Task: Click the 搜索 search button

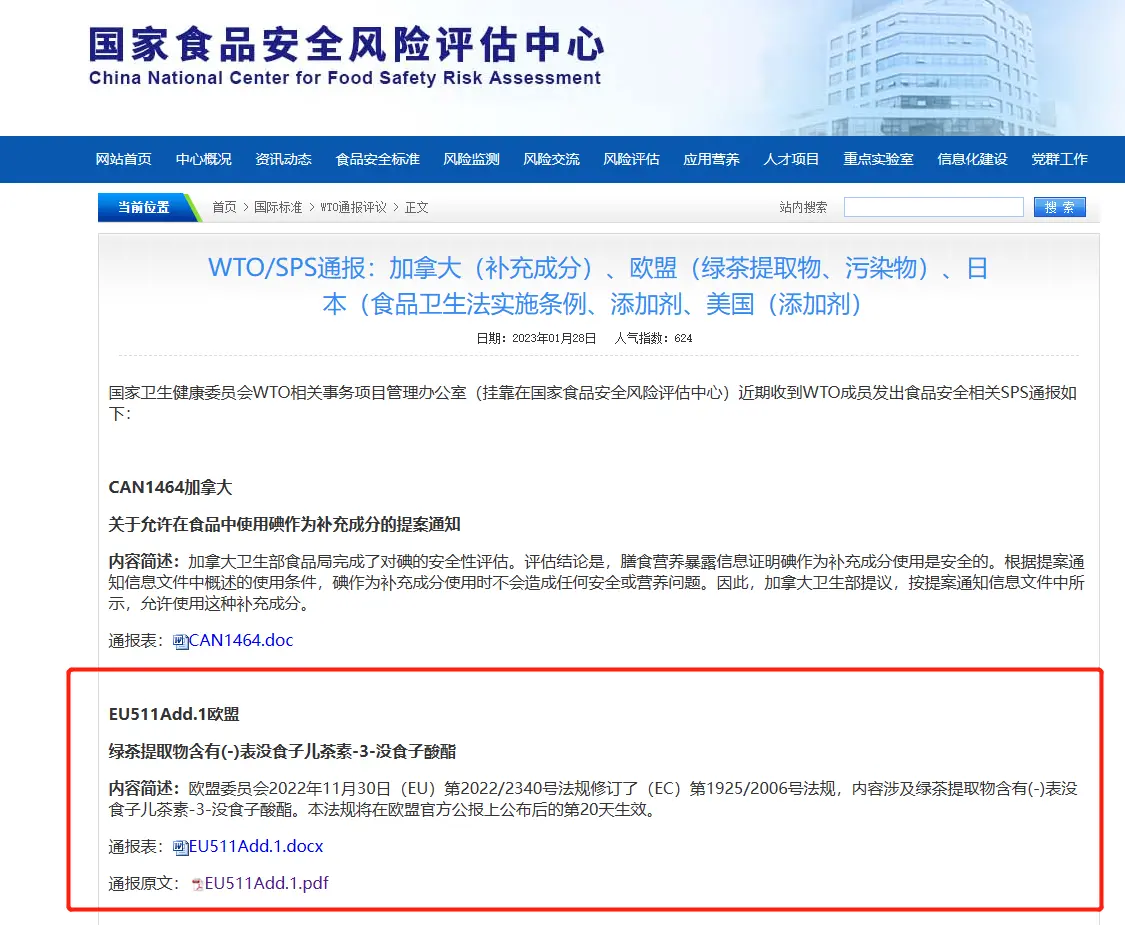Action: 1060,207
